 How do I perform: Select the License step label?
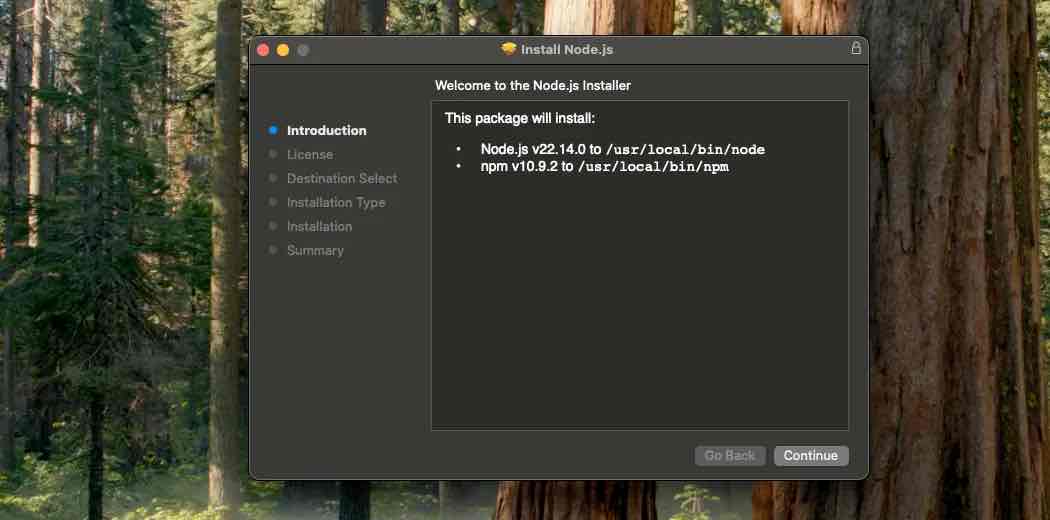[310, 155]
